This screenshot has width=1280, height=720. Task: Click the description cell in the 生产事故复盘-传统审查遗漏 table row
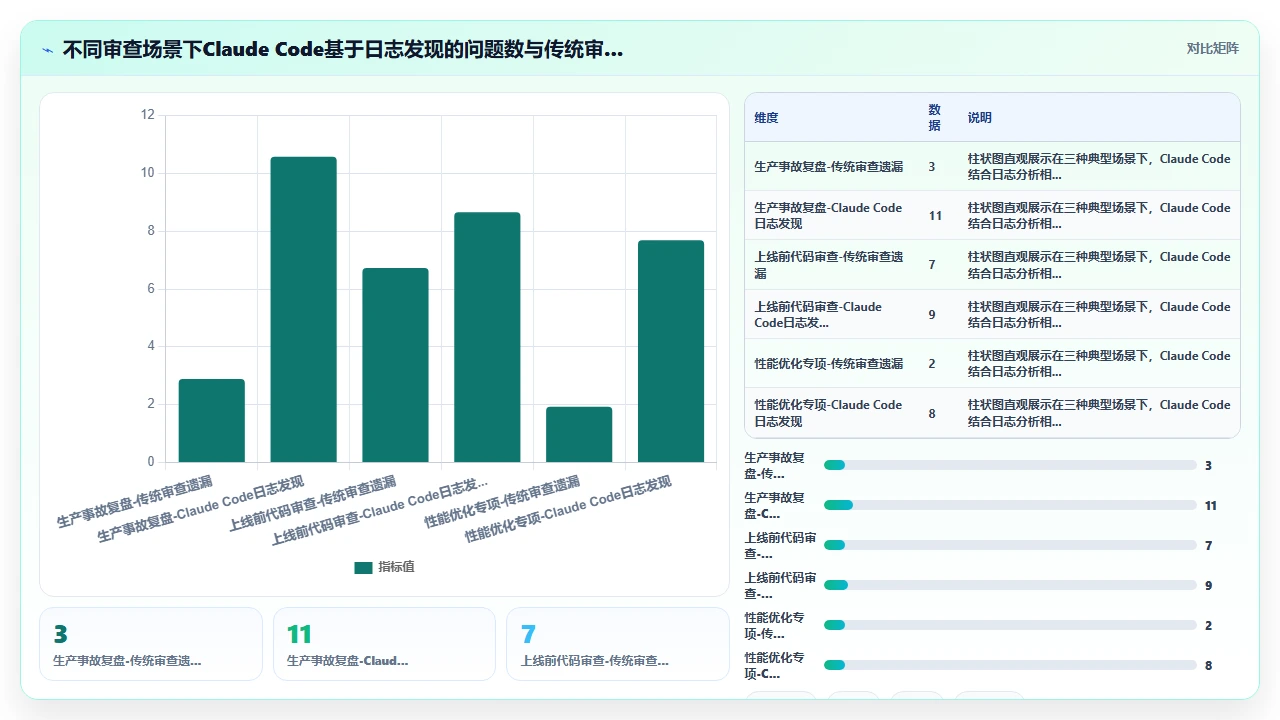(1099, 167)
